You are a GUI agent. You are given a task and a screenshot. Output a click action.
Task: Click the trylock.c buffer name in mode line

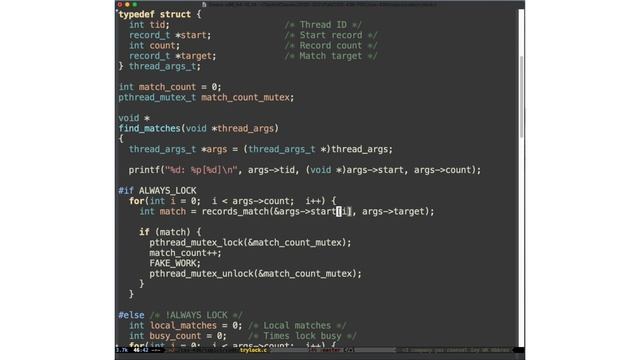[253, 350]
